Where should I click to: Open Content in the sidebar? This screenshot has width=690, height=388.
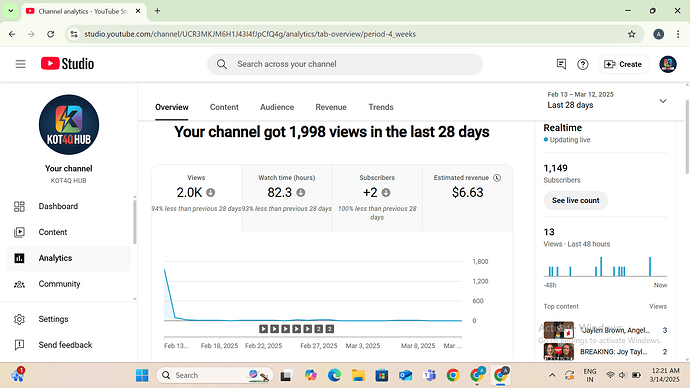(69, 232)
